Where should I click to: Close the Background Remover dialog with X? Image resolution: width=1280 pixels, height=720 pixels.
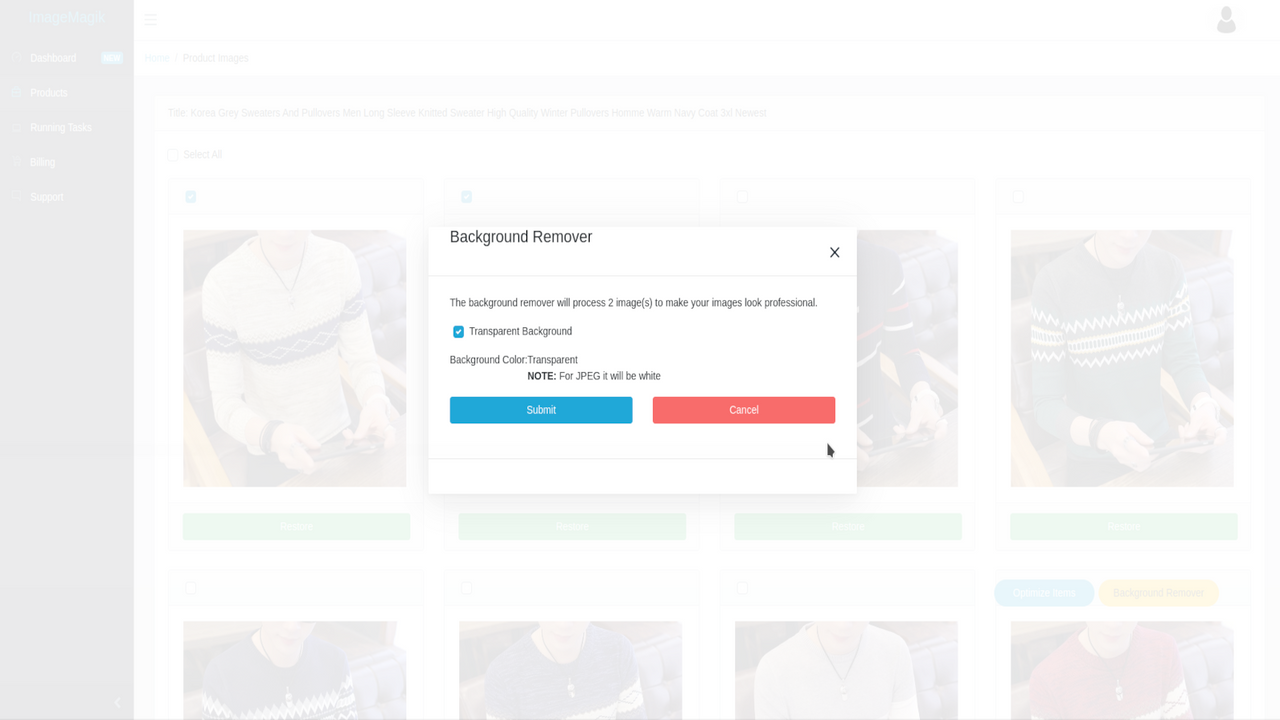(x=834, y=252)
